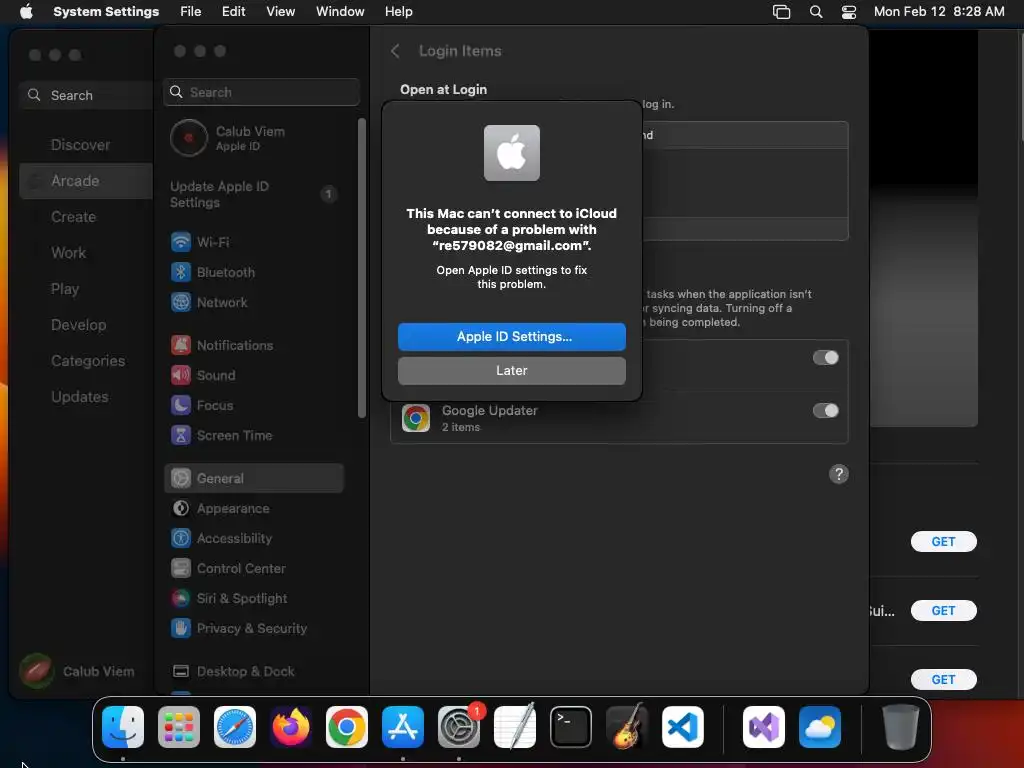
Task: Open the Apple menu
Action: tap(26, 12)
